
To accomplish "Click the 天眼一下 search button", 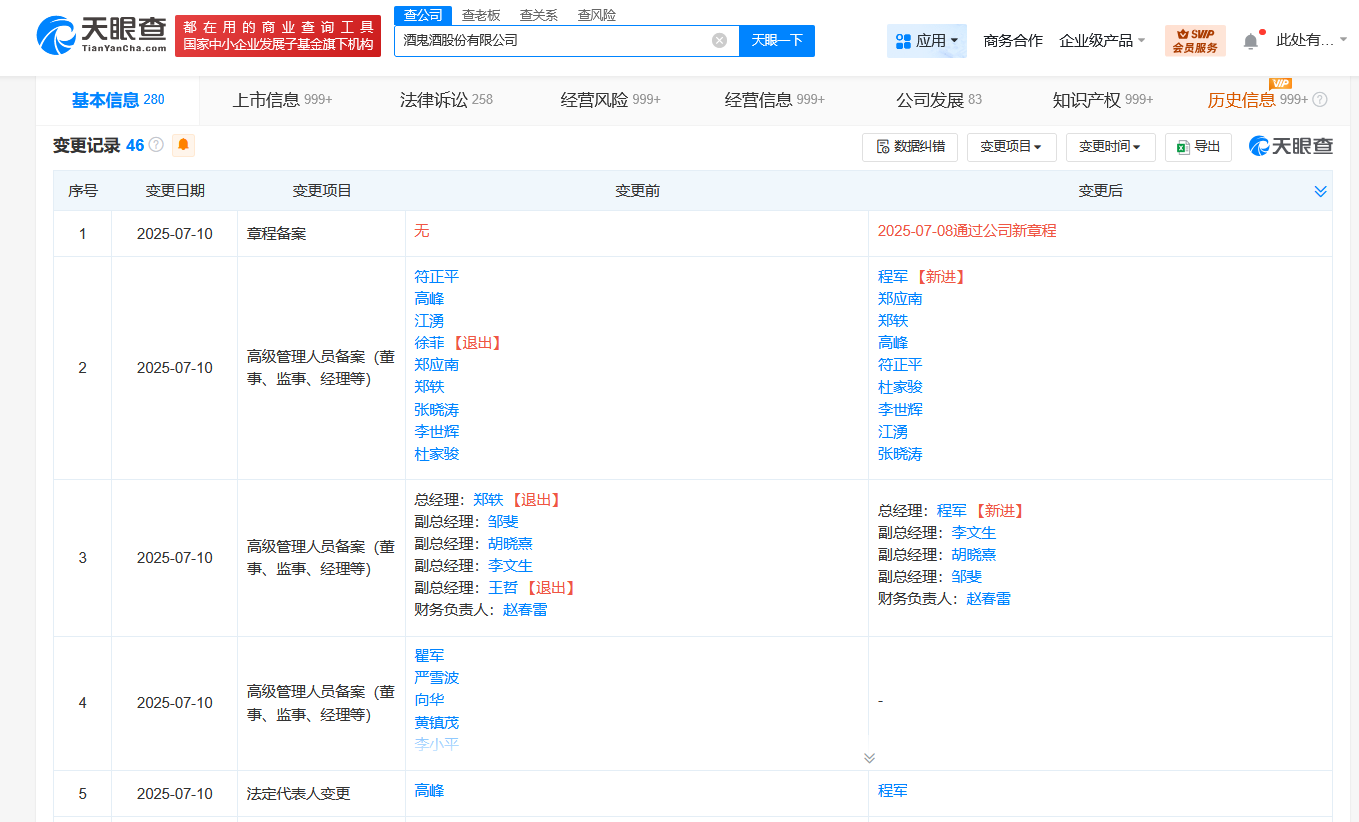I will 776,41.
